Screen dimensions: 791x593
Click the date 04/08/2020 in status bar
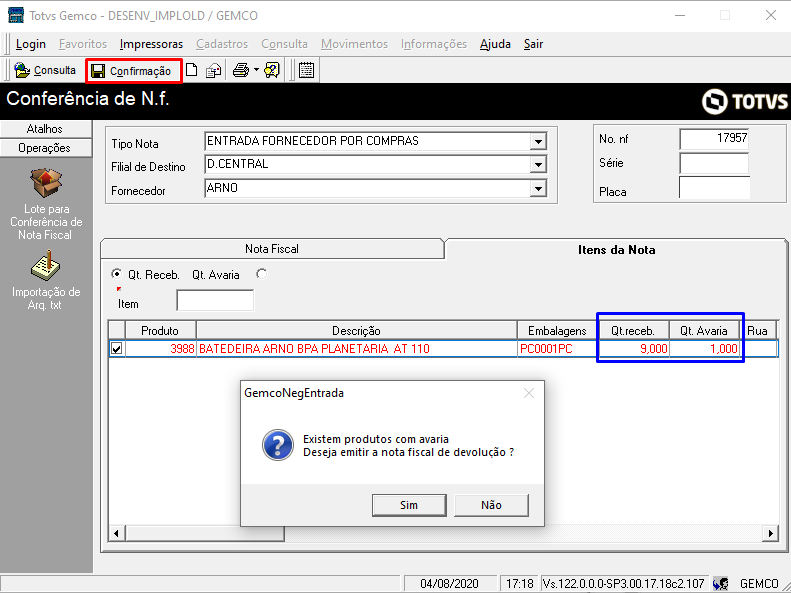(449, 583)
